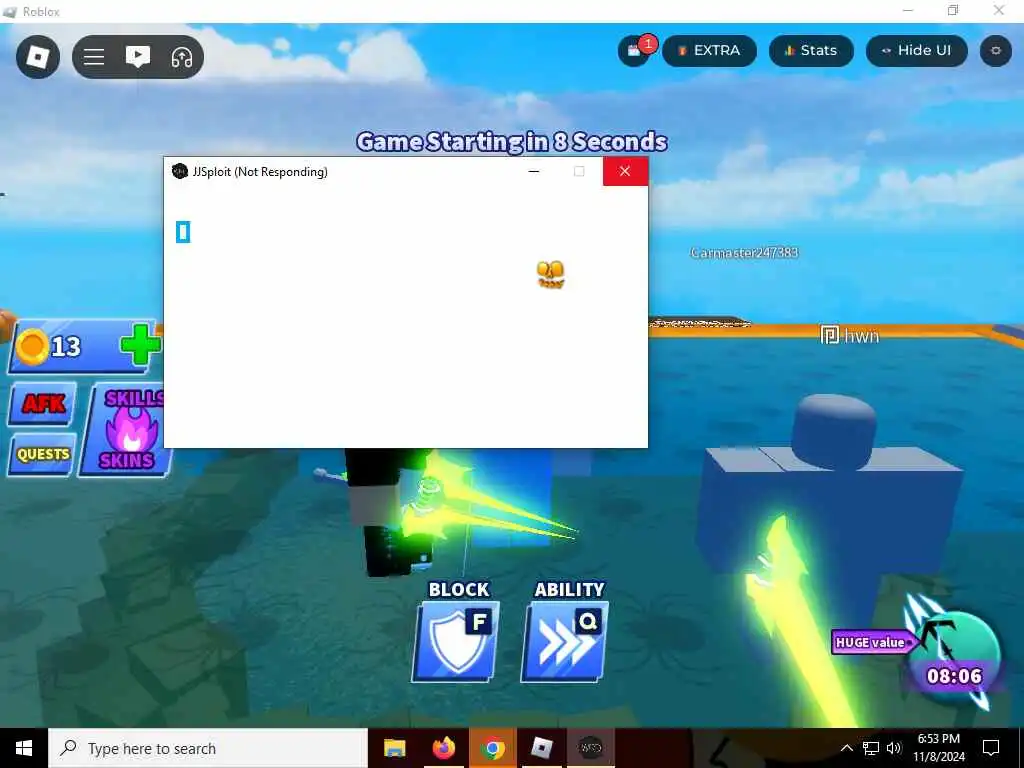Minimize the JJSploit window
The width and height of the screenshot is (1024, 768).
click(534, 172)
